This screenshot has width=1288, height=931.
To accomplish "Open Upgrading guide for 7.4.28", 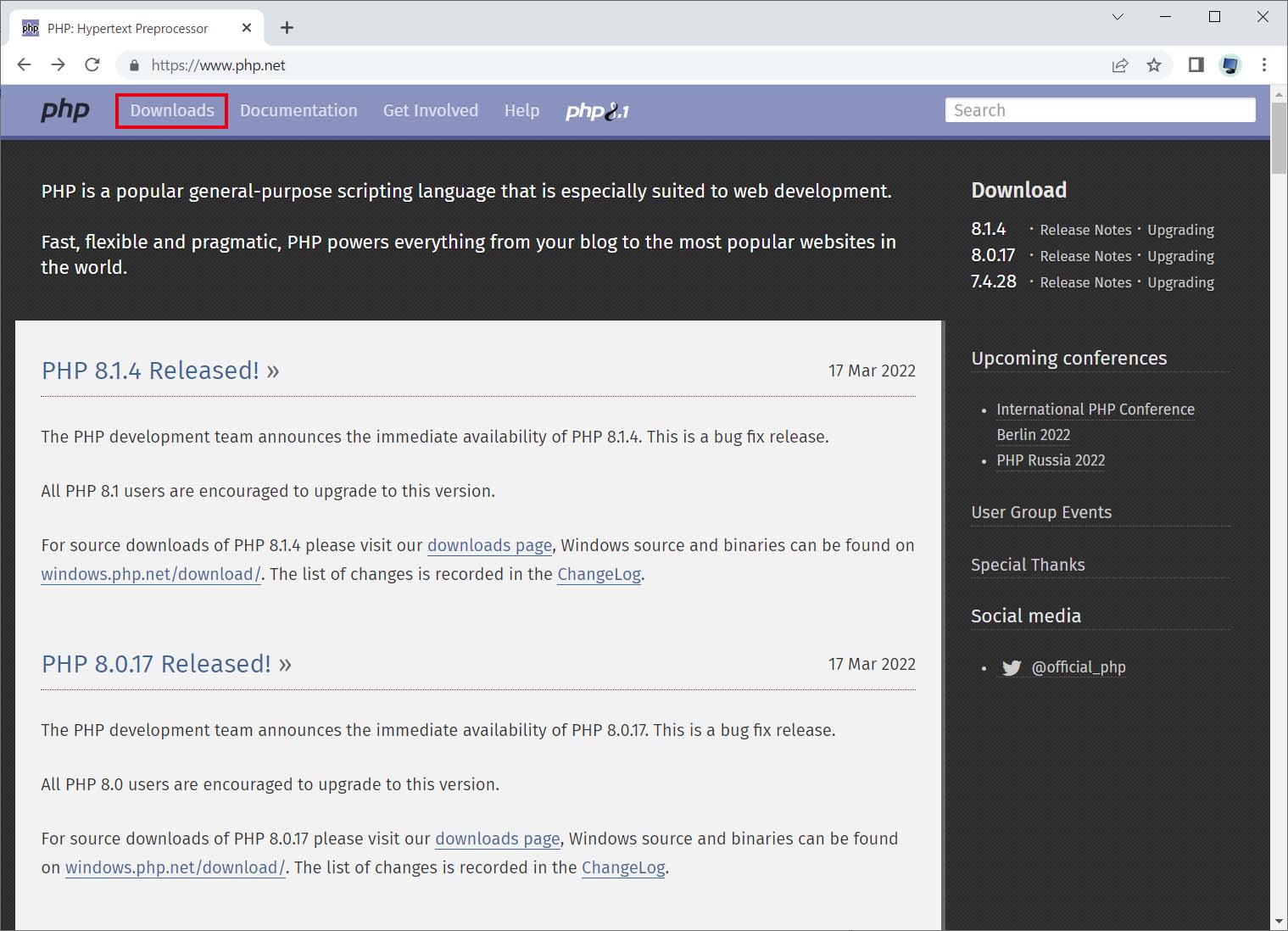I will [1180, 282].
